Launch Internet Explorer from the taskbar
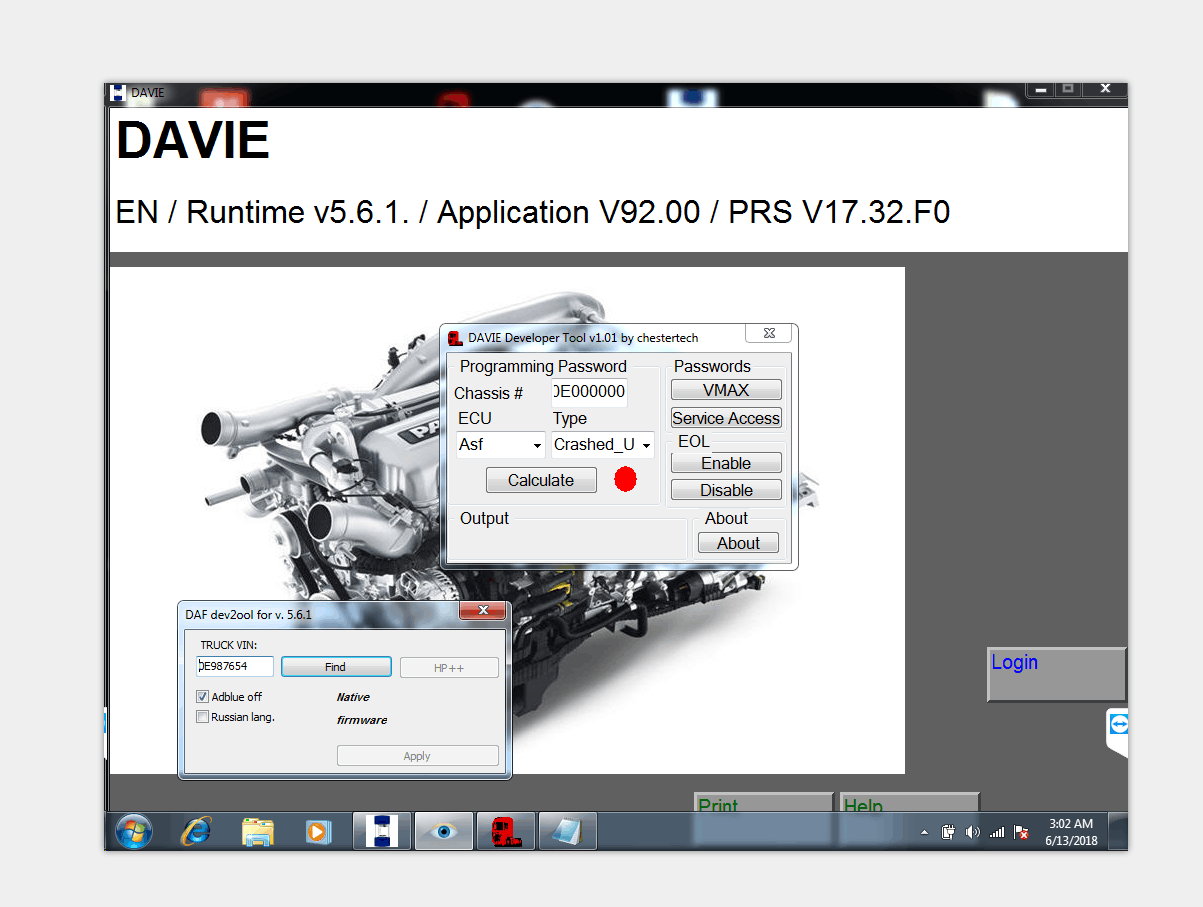1203x907 pixels. (196, 831)
